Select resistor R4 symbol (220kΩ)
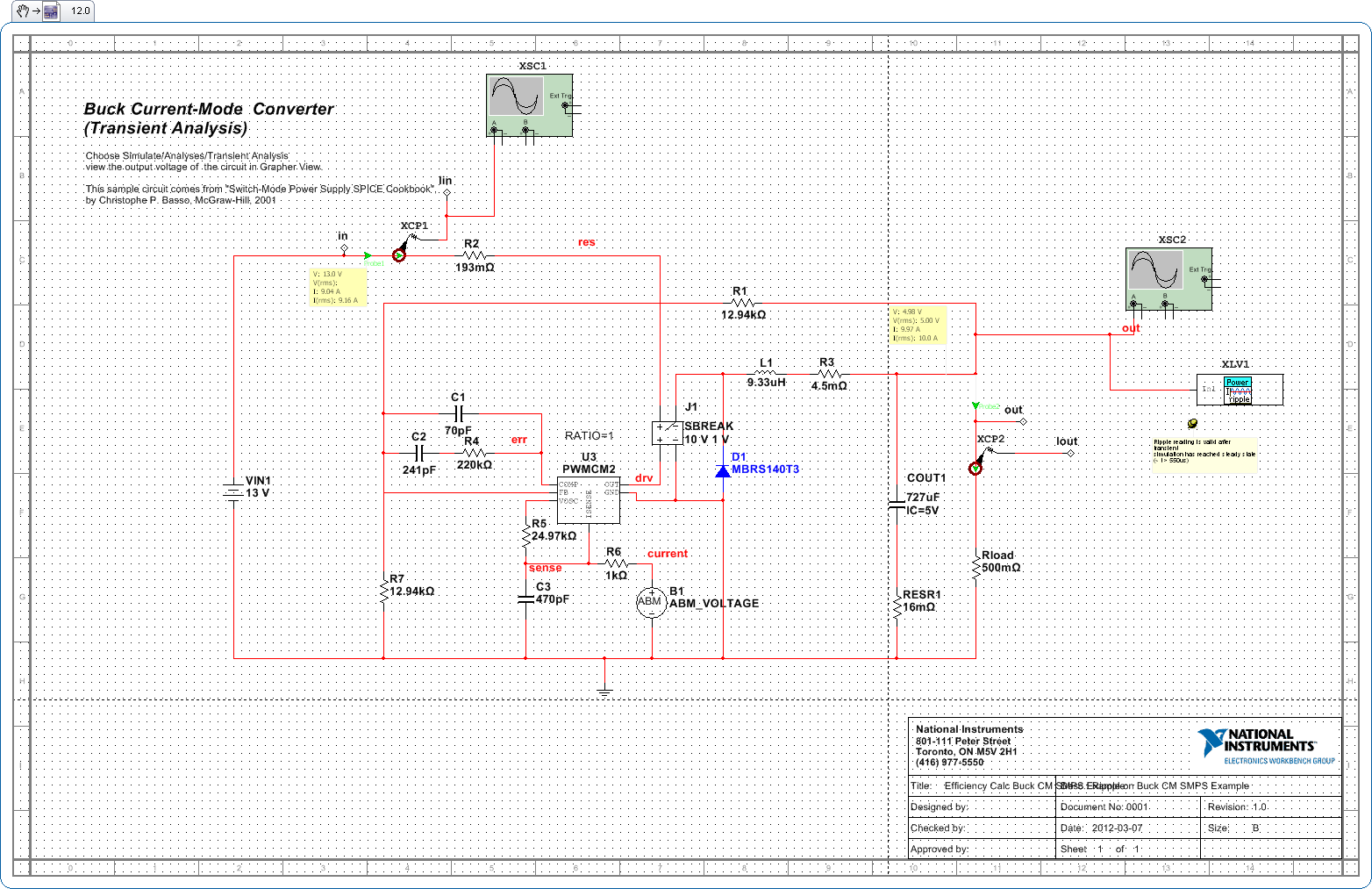Image resolution: width=1372 pixels, height=889 pixels. (x=474, y=453)
